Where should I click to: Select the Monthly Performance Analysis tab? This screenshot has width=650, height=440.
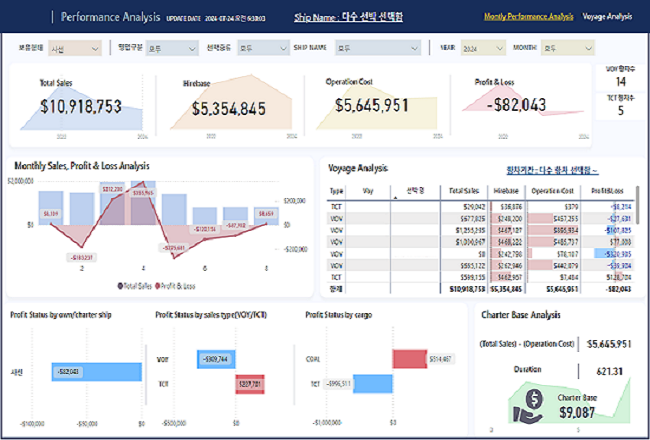528,17
